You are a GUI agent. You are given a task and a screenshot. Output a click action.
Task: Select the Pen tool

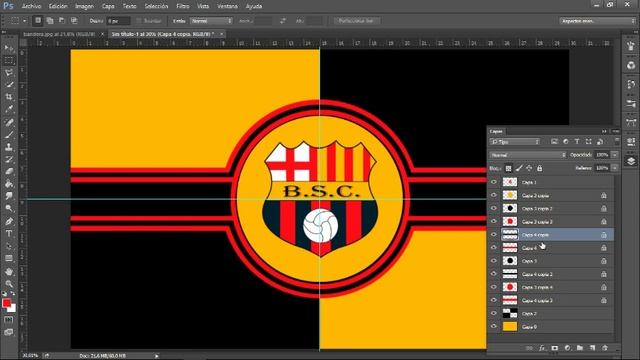[9, 222]
